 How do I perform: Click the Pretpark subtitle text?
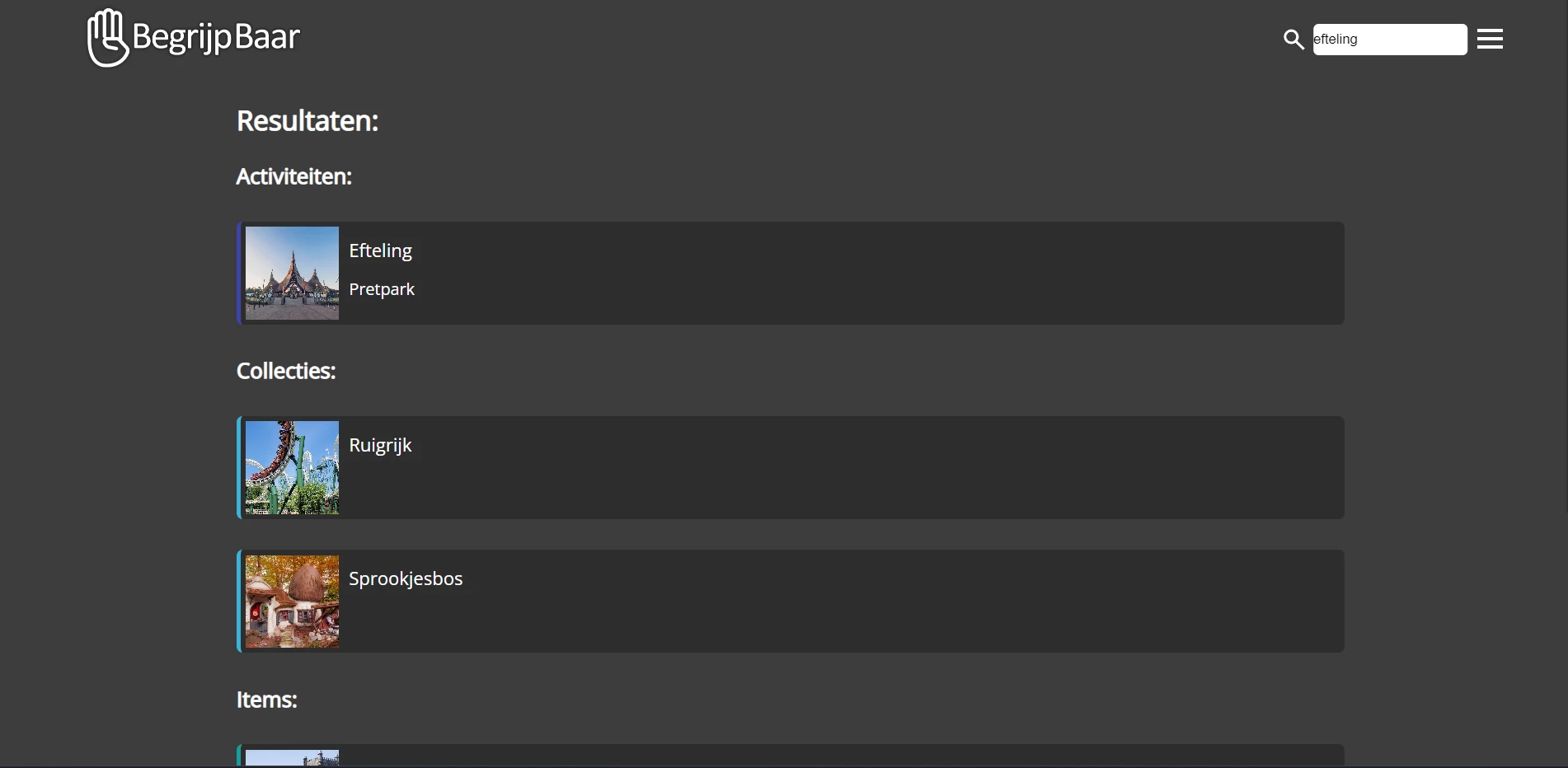(381, 290)
